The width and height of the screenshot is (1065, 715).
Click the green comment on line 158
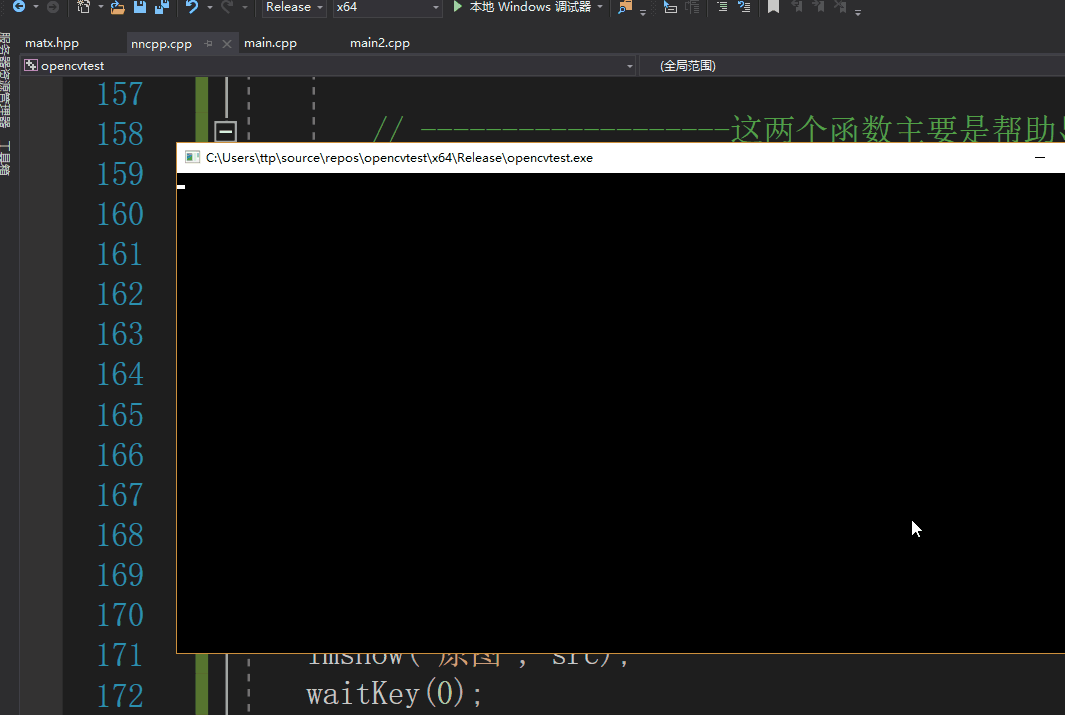tap(719, 129)
